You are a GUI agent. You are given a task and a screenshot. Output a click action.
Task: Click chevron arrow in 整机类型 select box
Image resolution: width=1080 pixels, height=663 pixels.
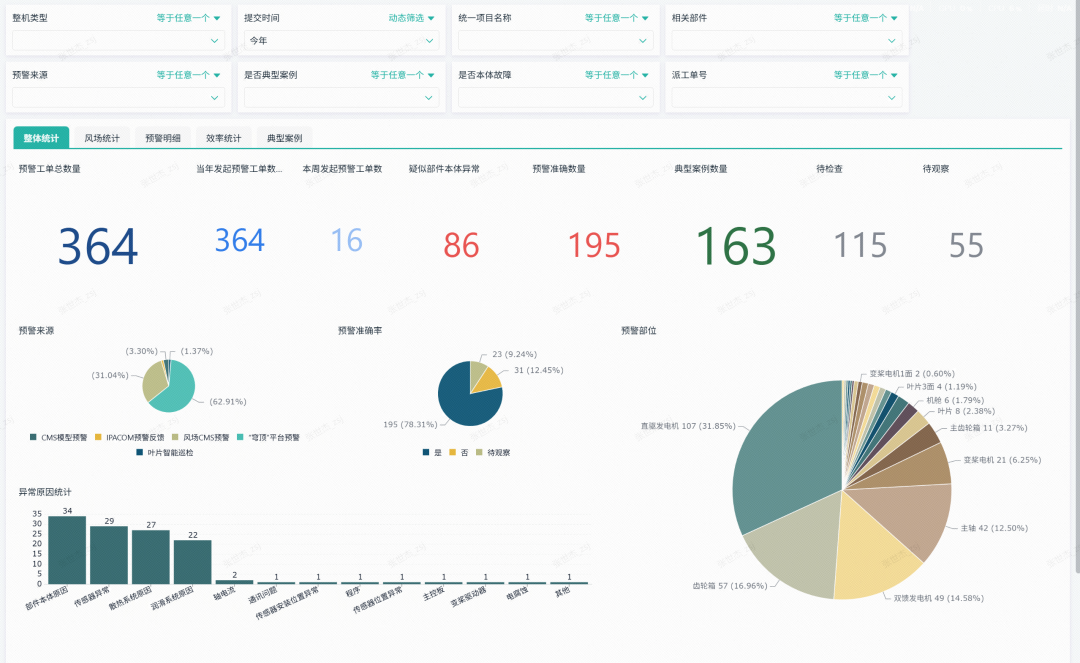click(x=215, y=41)
